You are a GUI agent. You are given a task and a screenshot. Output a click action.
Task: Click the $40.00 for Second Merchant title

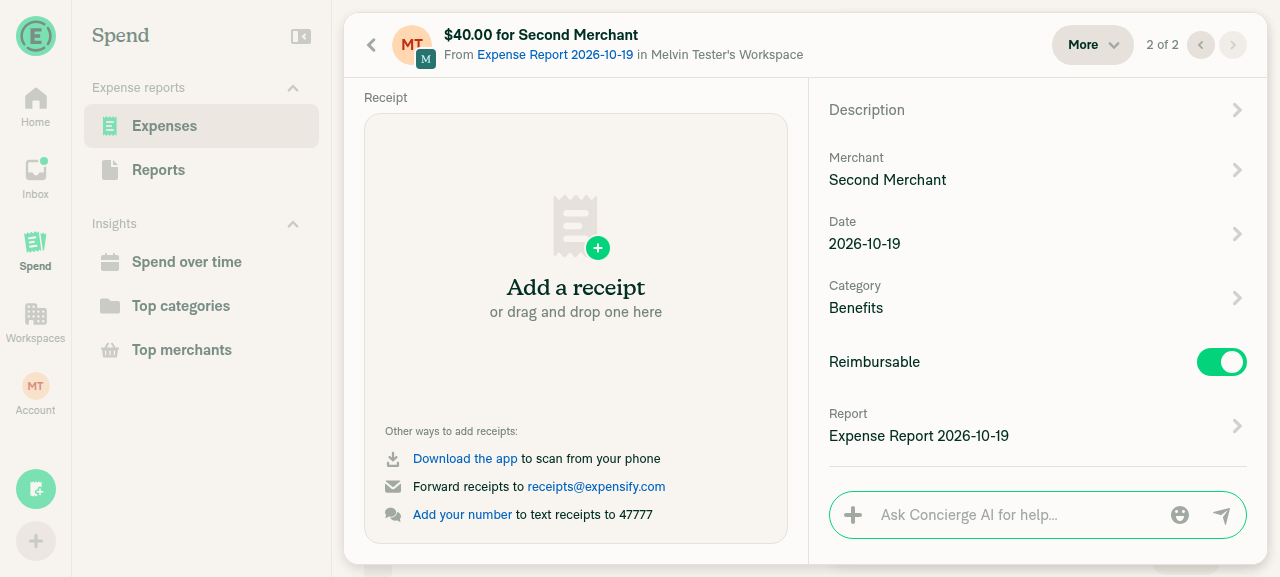(541, 35)
